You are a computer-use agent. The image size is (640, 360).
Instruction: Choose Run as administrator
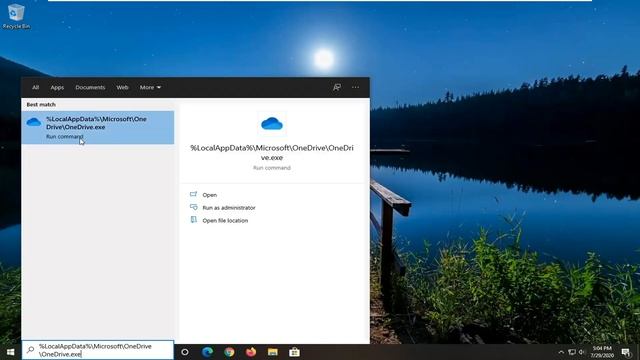tap(229, 208)
